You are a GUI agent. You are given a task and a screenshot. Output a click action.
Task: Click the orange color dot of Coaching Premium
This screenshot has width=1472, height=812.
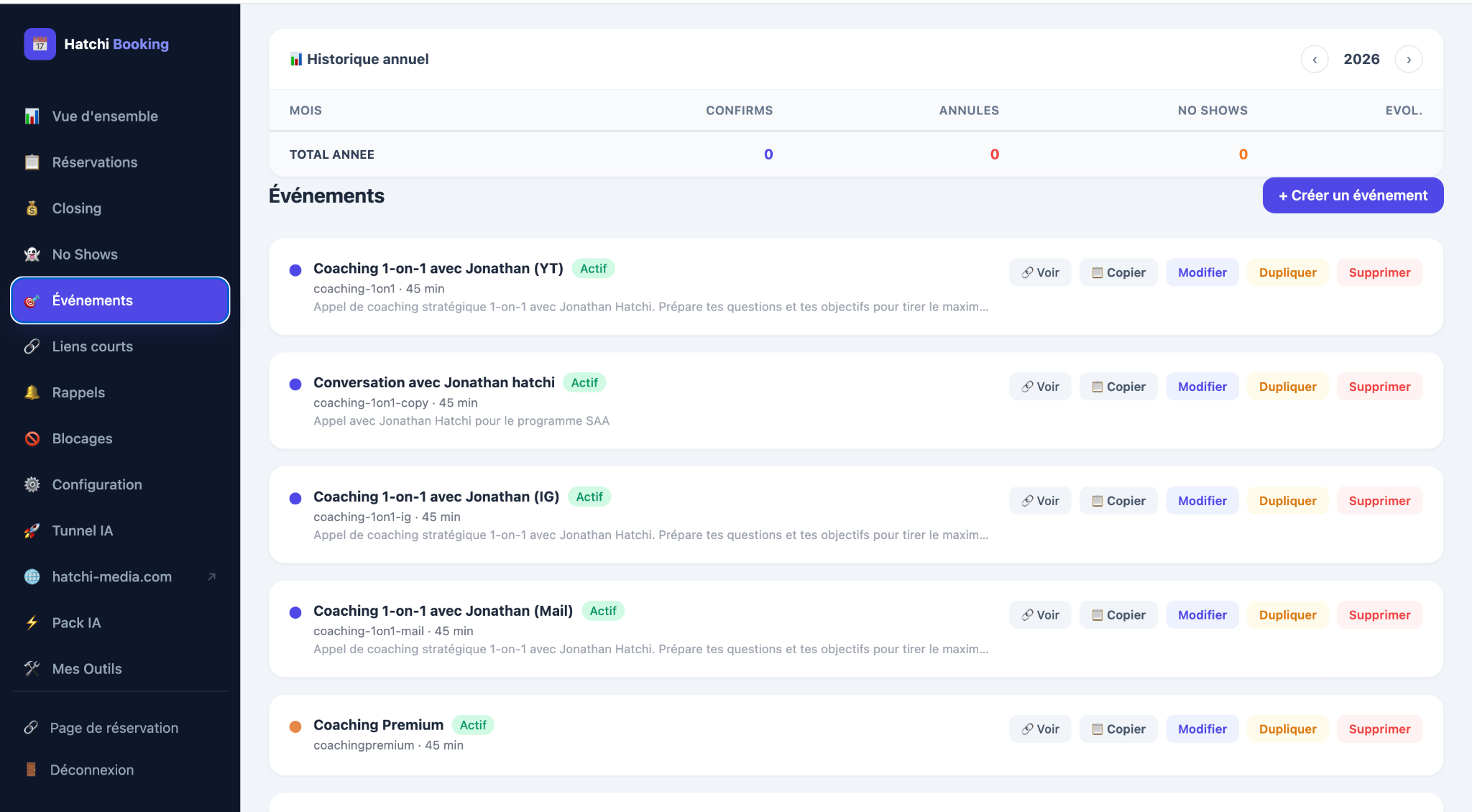(295, 726)
